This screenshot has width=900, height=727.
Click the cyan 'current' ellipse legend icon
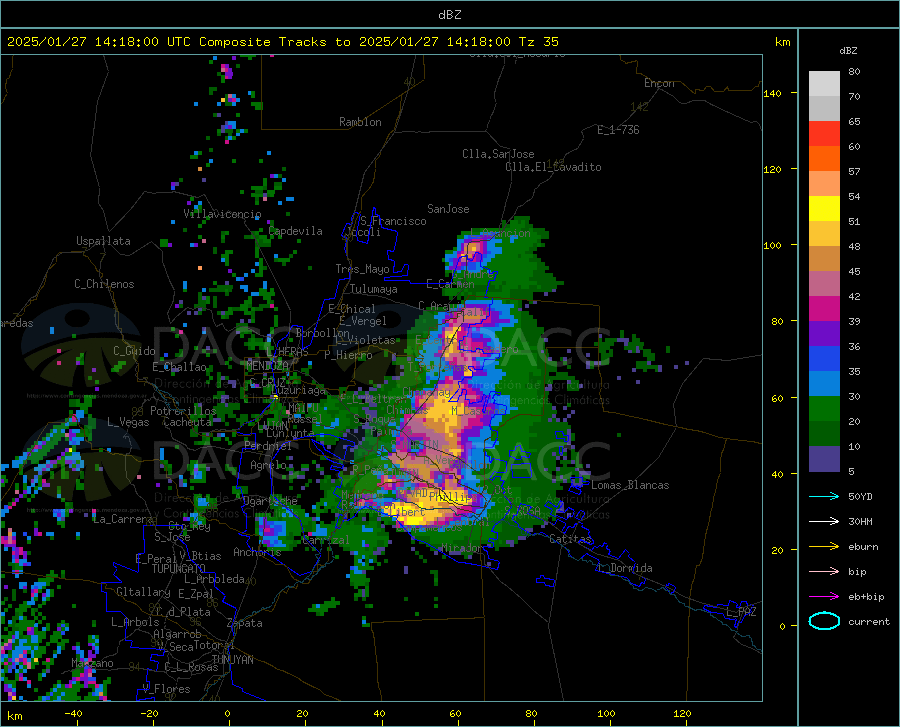coord(824,621)
